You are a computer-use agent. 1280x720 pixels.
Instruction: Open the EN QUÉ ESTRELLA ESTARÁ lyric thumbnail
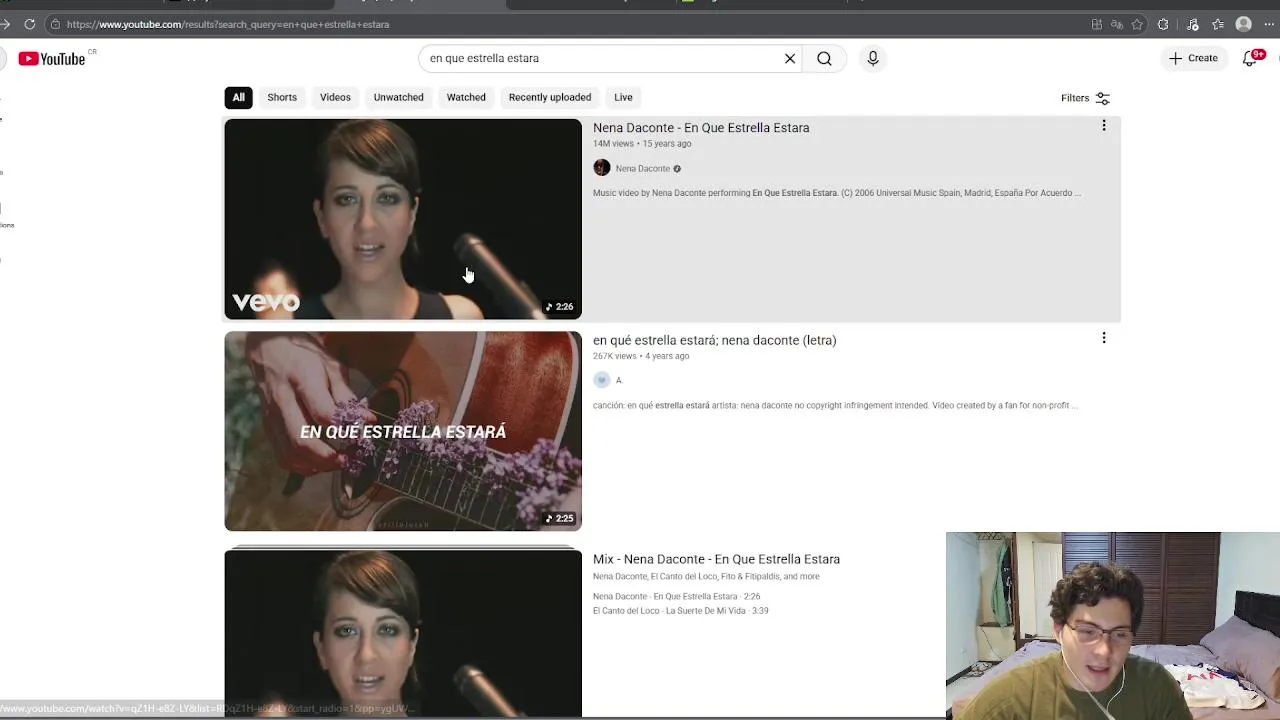pyautogui.click(x=403, y=431)
